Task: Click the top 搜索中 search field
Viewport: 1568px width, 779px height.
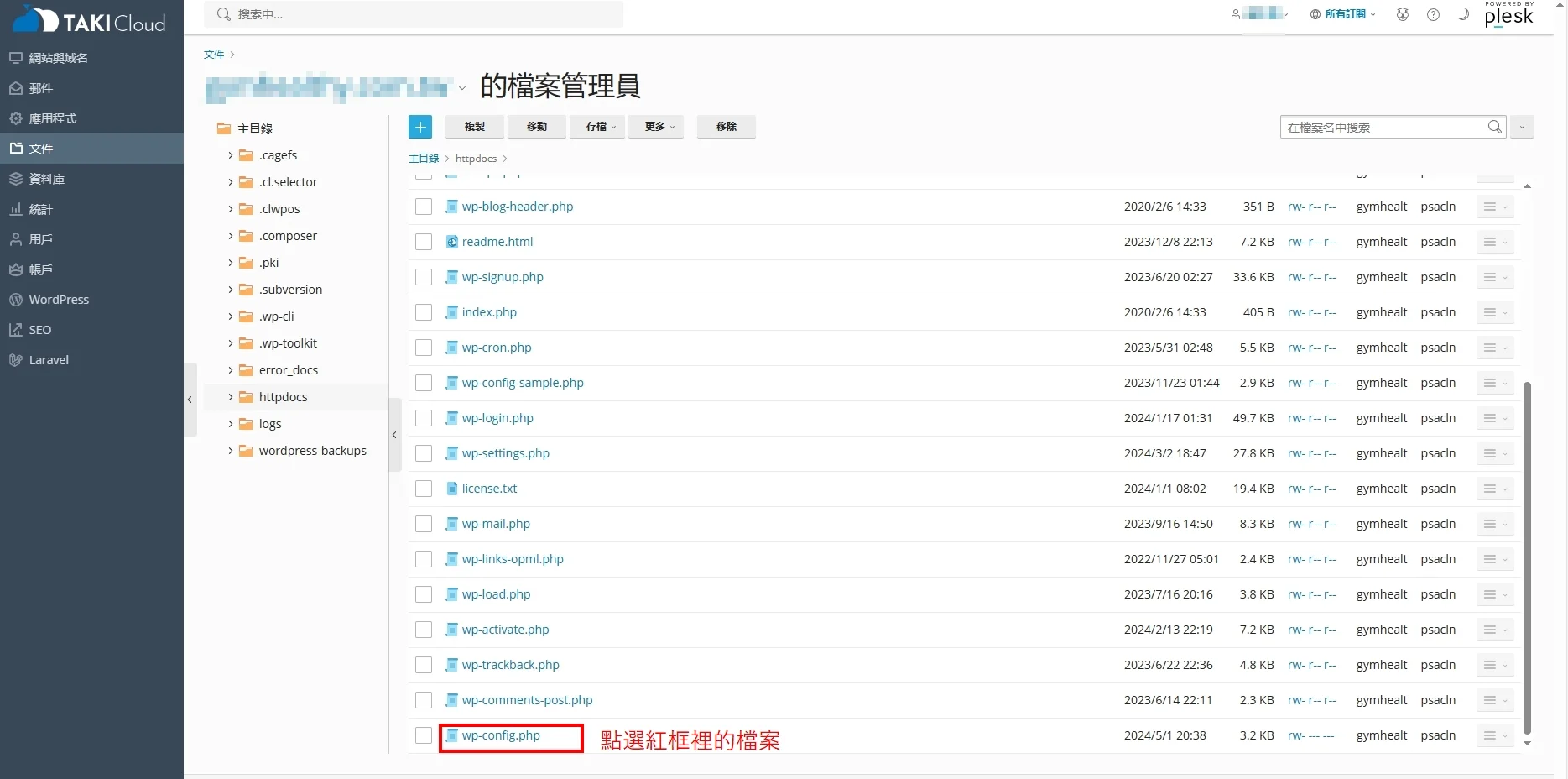Action: click(x=414, y=14)
